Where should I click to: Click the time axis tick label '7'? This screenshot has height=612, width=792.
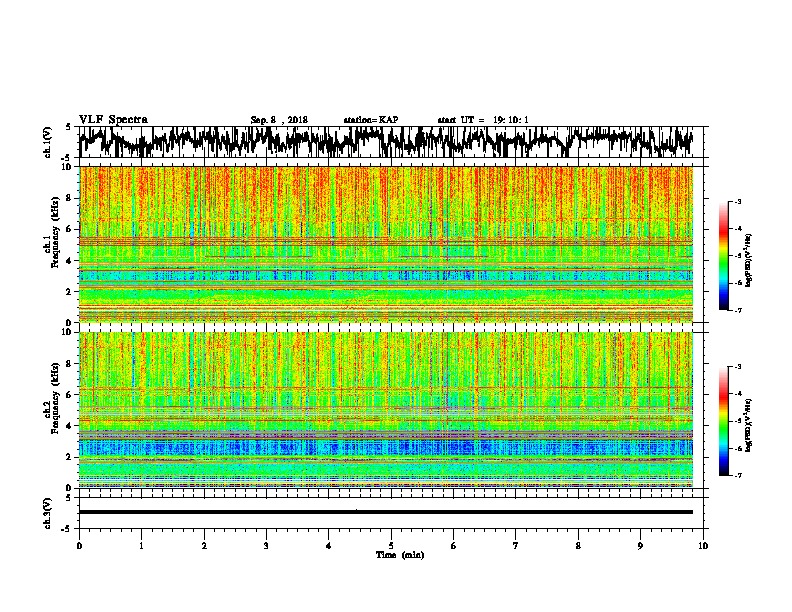tap(516, 546)
